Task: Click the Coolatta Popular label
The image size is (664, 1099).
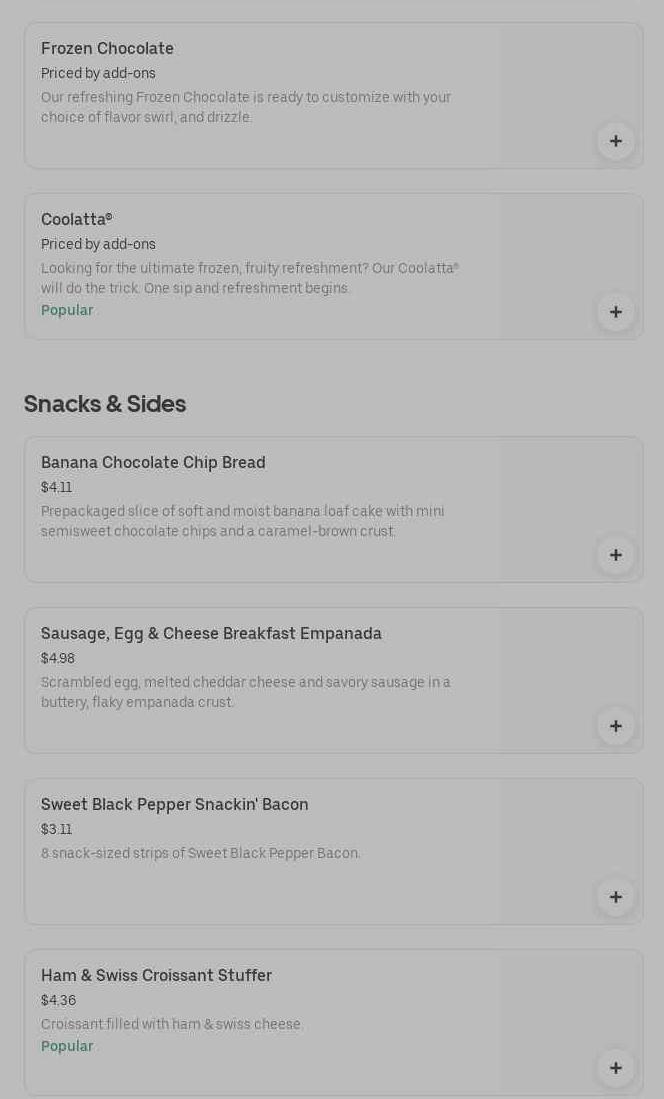Action: 67,310
